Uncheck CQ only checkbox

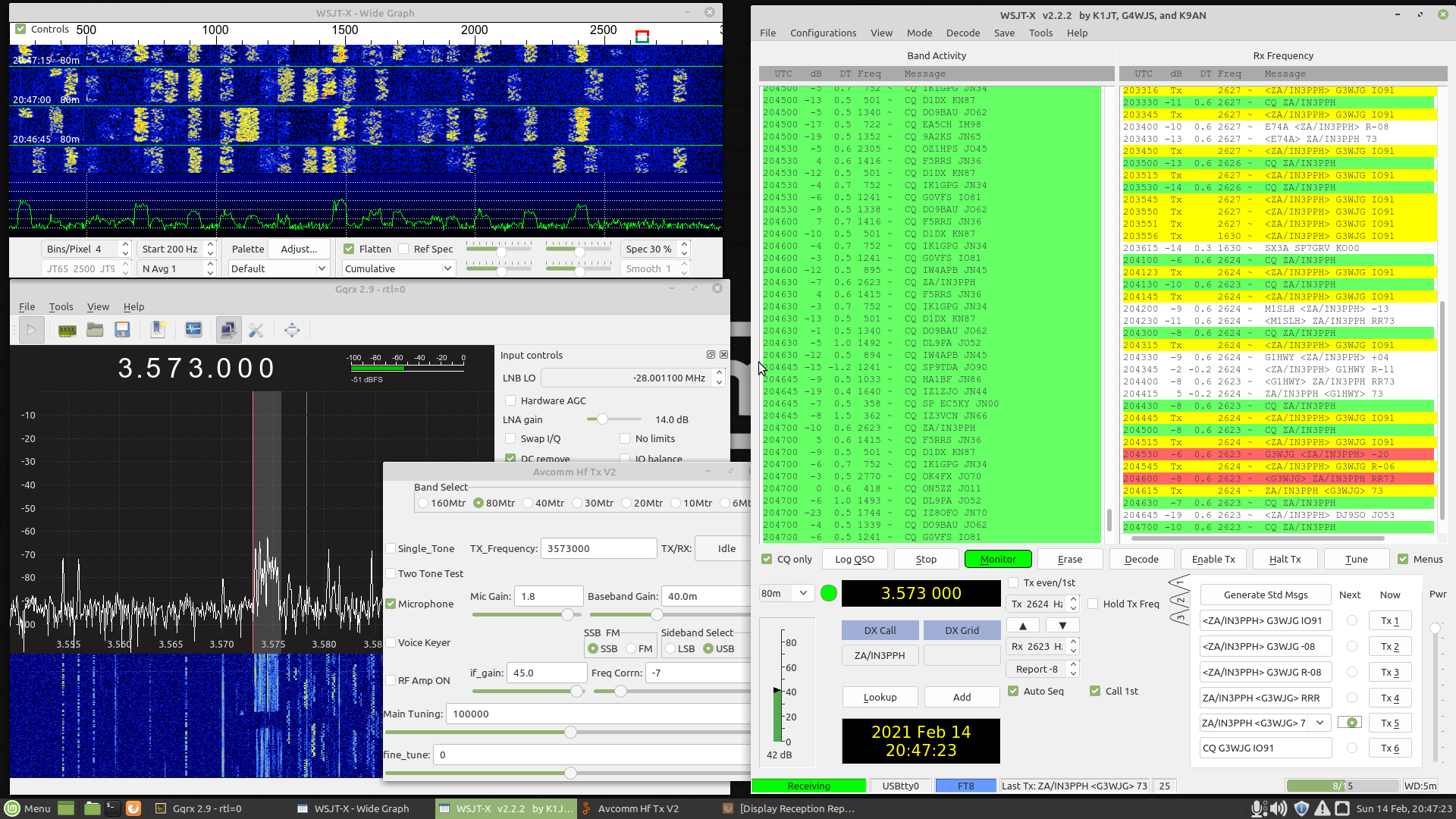click(767, 559)
